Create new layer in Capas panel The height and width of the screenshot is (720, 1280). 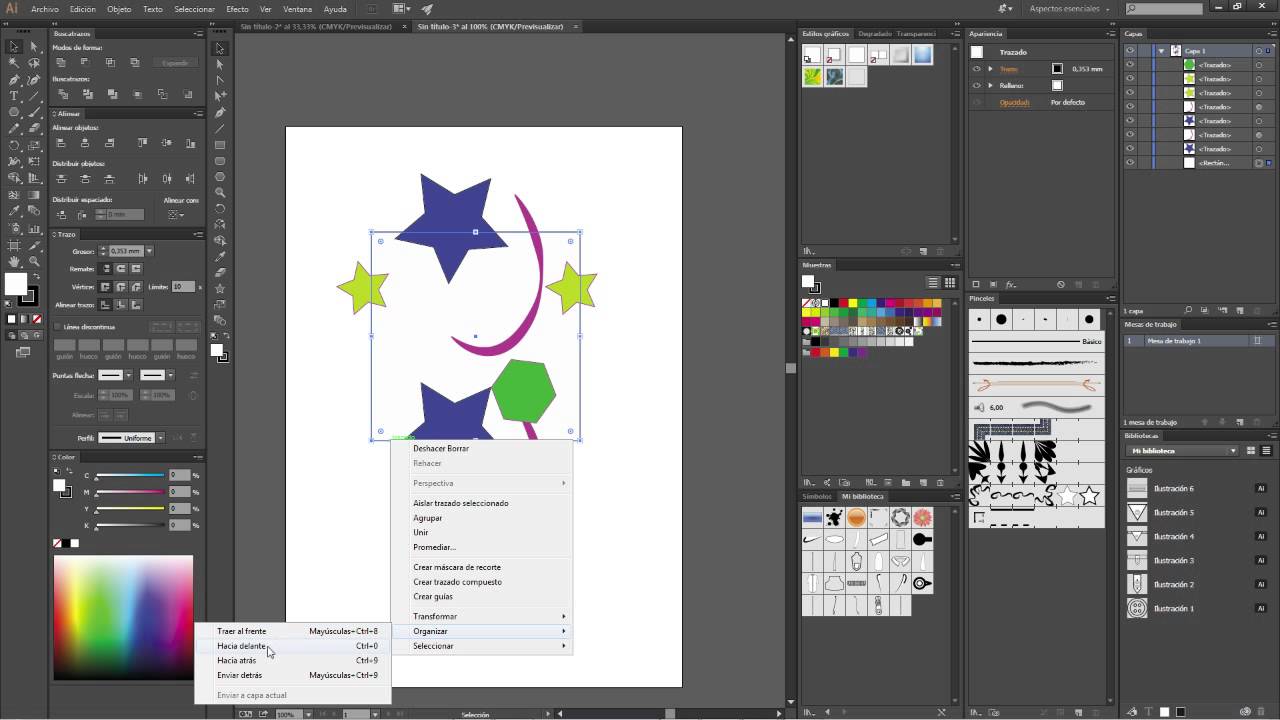(1240, 311)
